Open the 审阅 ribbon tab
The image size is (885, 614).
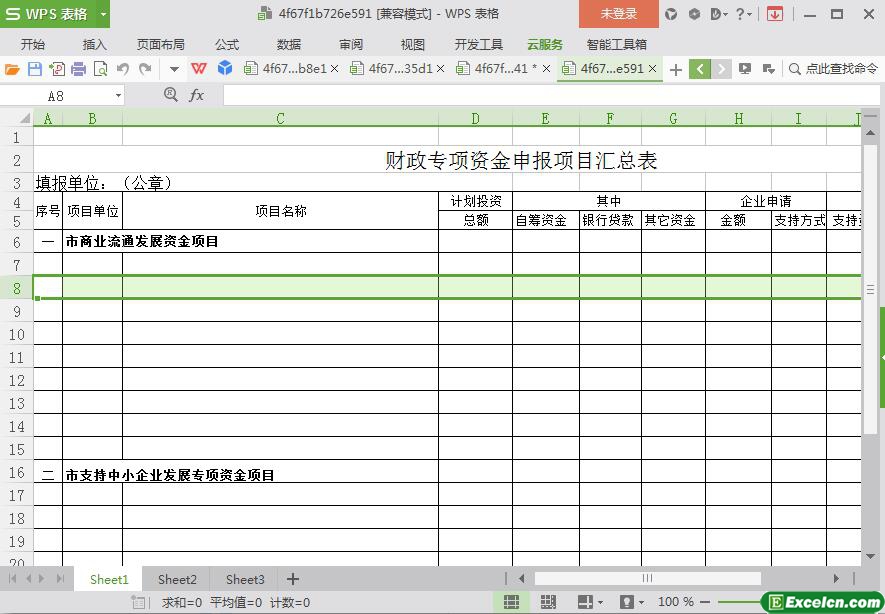click(x=351, y=44)
